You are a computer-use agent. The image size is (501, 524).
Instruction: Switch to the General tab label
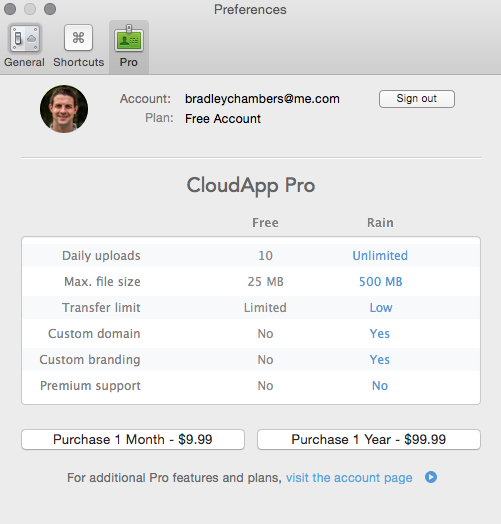pos(24,62)
